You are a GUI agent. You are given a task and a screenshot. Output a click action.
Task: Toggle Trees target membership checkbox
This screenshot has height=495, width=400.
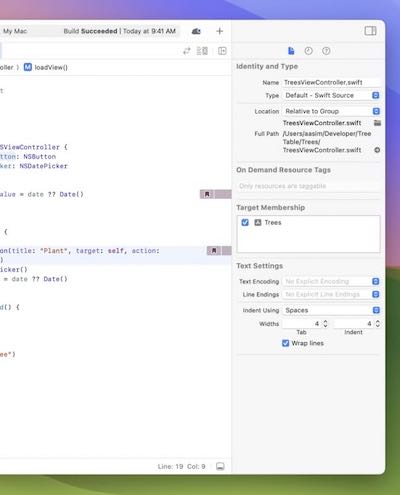tap(245, 222)
